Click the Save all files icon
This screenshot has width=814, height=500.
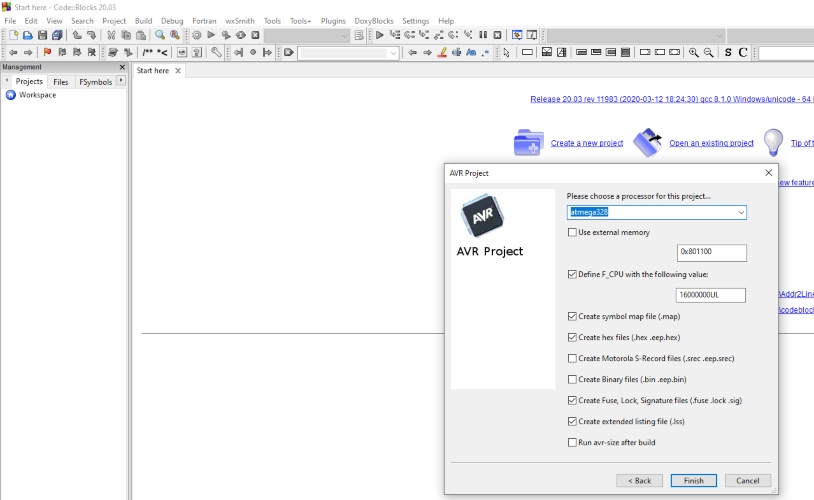[x=57, y=35]
